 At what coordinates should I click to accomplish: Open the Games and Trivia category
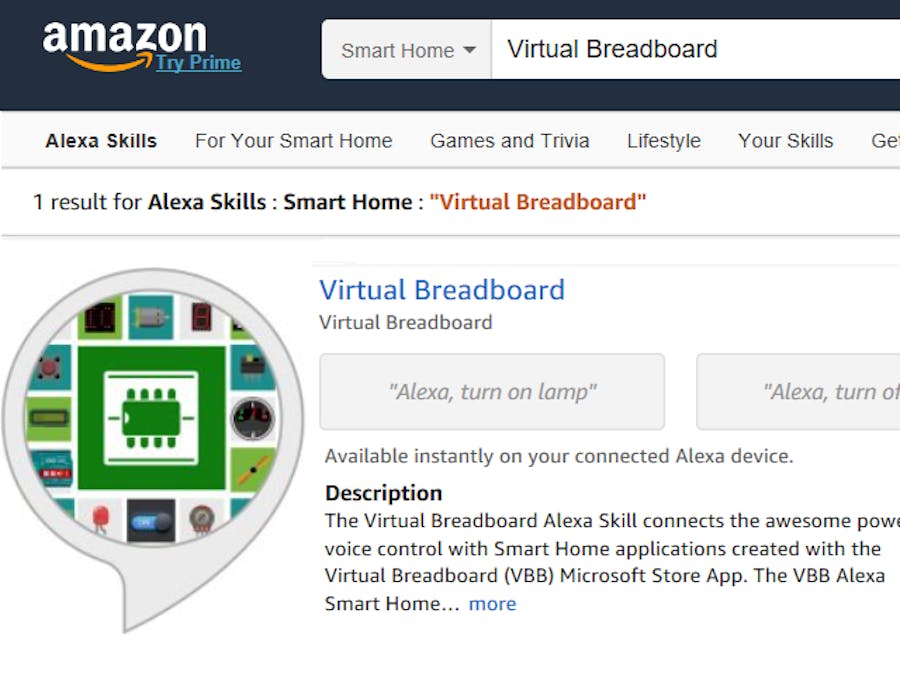click(509, 141)
